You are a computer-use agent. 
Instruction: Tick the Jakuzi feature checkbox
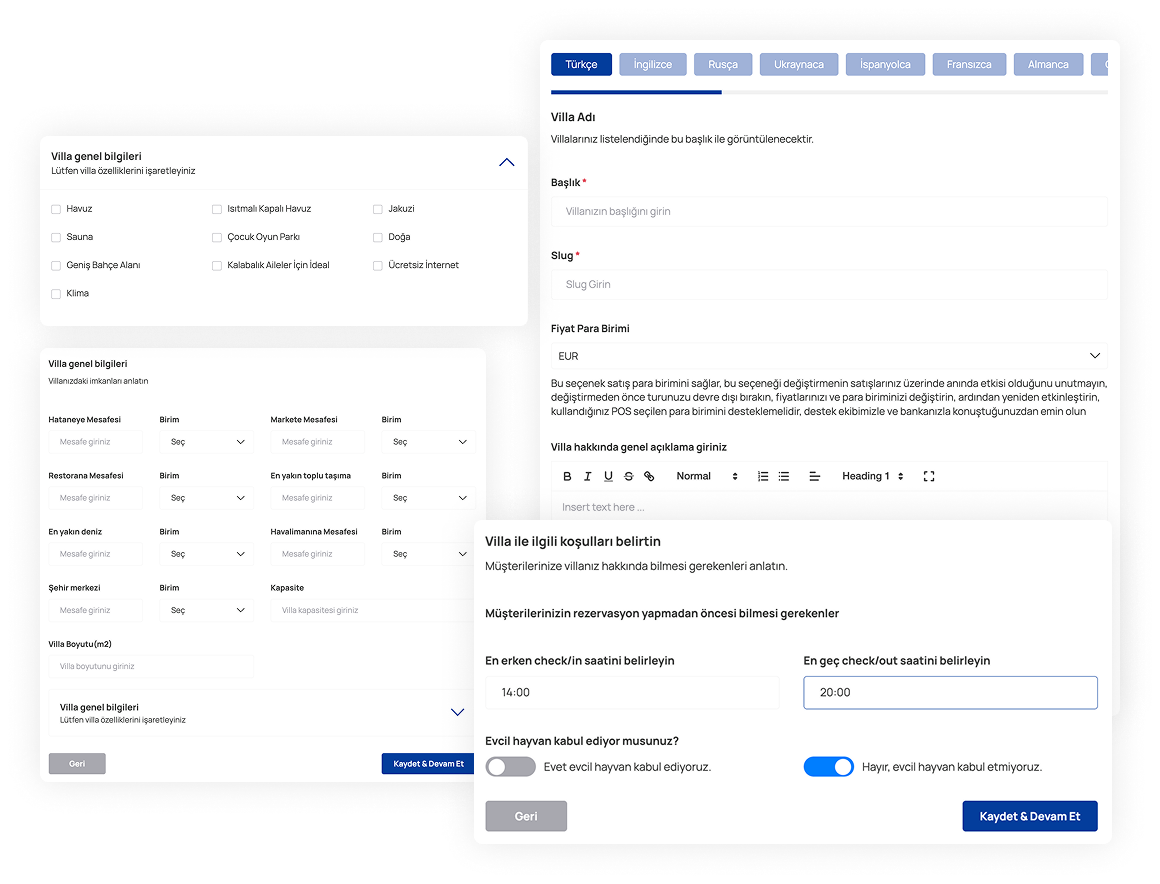pos(378,209)
